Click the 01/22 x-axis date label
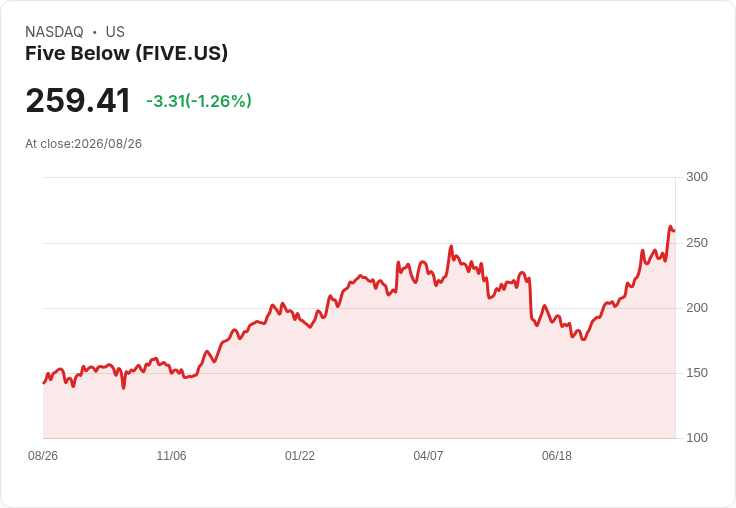 point(300,456)
